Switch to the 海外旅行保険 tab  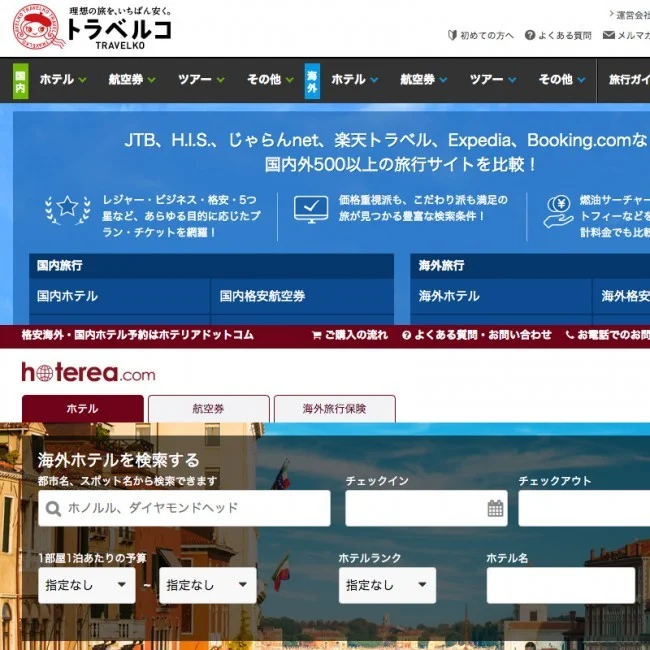coord(334,409)
